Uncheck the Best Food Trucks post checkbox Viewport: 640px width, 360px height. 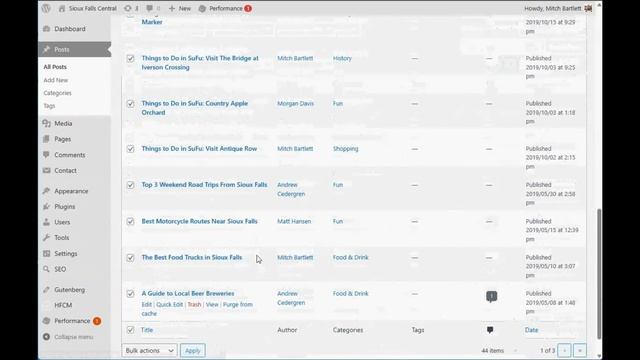tap(130, 258)
